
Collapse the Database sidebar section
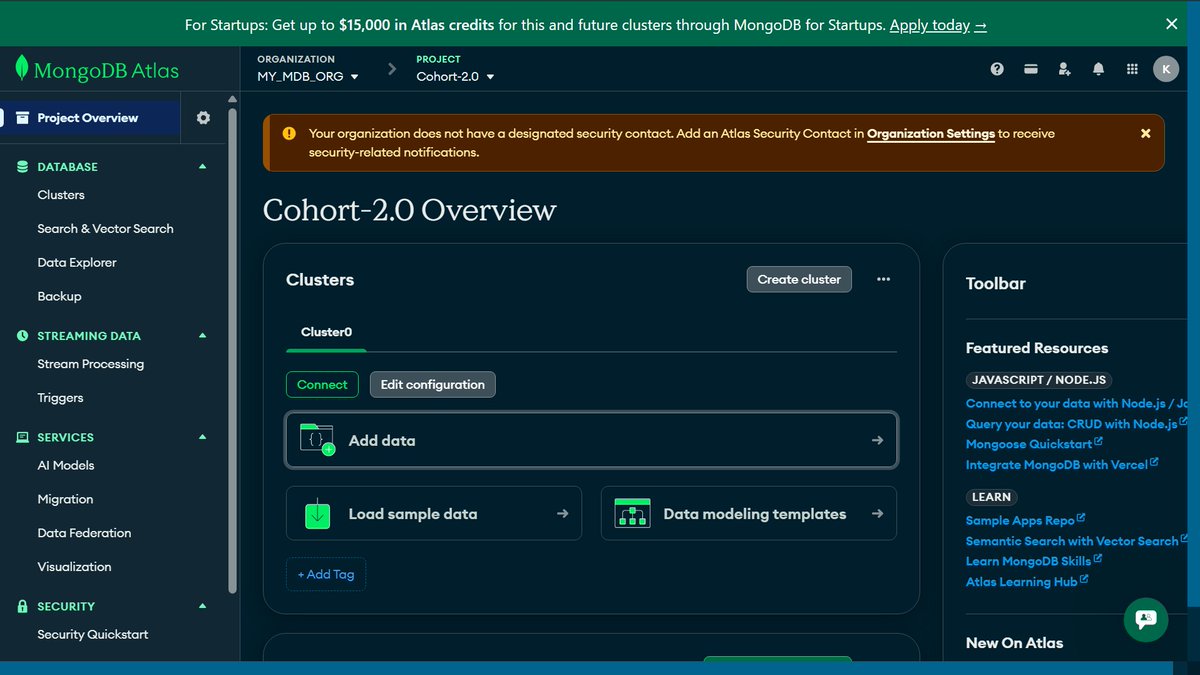203,167
